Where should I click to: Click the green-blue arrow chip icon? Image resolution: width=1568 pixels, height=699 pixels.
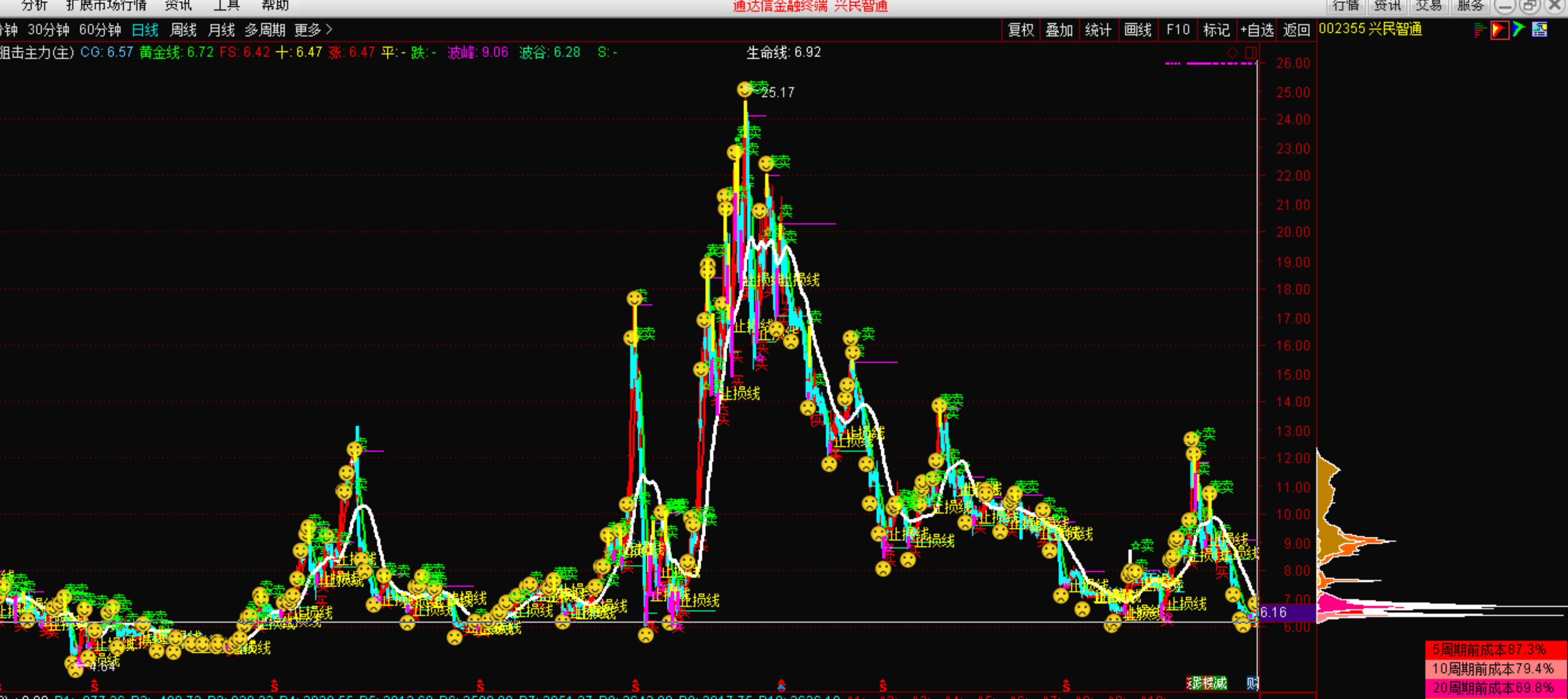pos(1518,29)
